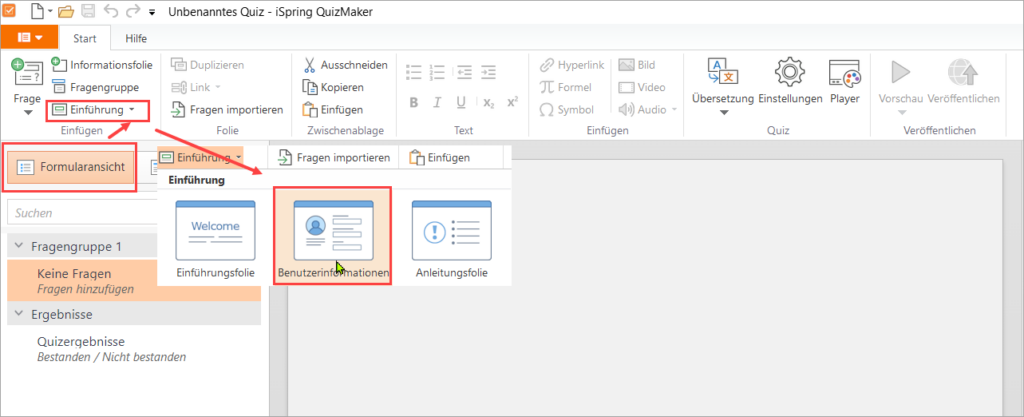Click the save disk icon in title bar
The image size is (1024, 417).
[89, 12]
